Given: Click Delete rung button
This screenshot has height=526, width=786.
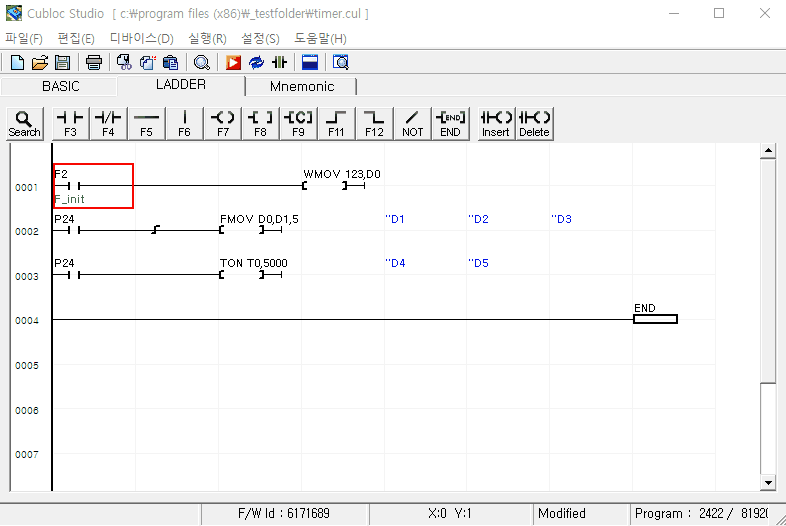Looking at the screenshot, I should (534, 123).
